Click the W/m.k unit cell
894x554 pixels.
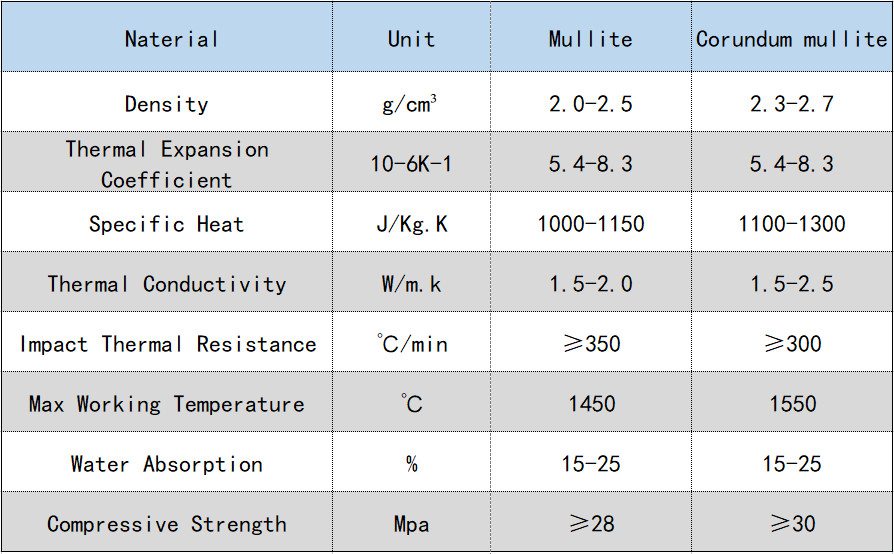coord(411,284)
